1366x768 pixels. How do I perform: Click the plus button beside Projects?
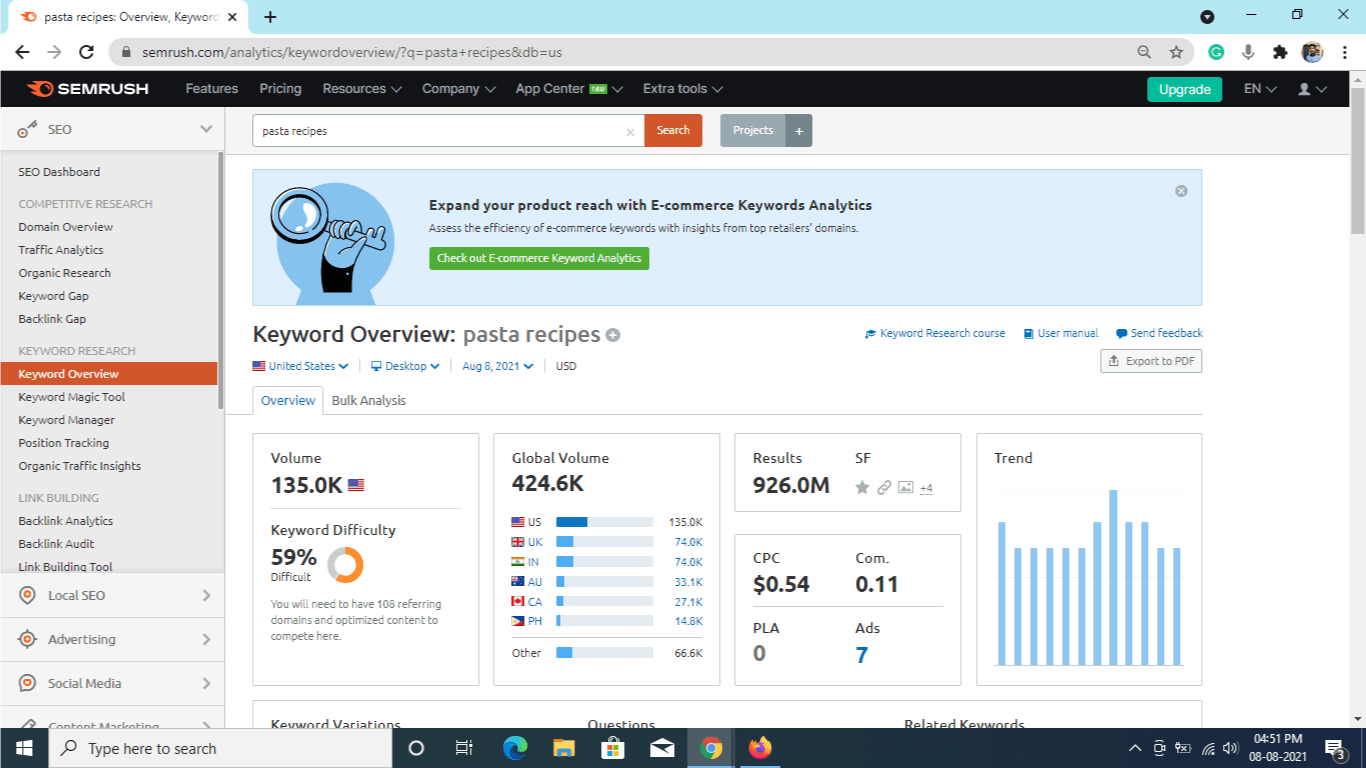pyautogui.click(x=799, y=131)
